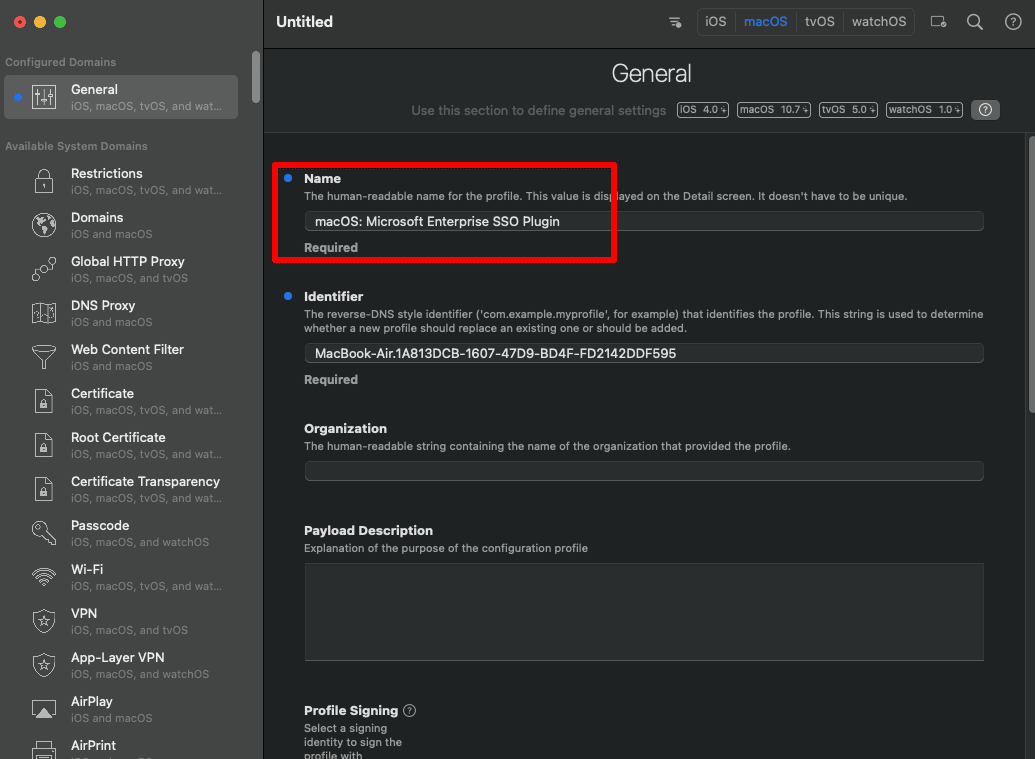Image resolution: width=1035 pixels, height=759 pixels.
Task: Select the VPN shield icon
Action: click(44, 621)
